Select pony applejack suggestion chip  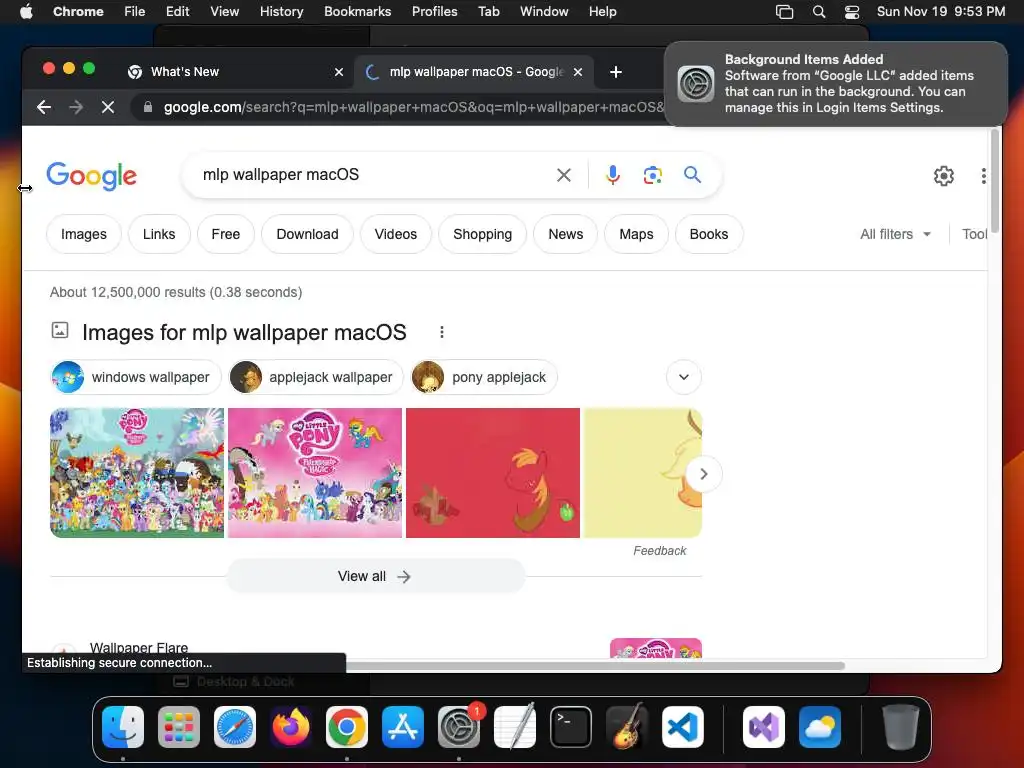484,377
